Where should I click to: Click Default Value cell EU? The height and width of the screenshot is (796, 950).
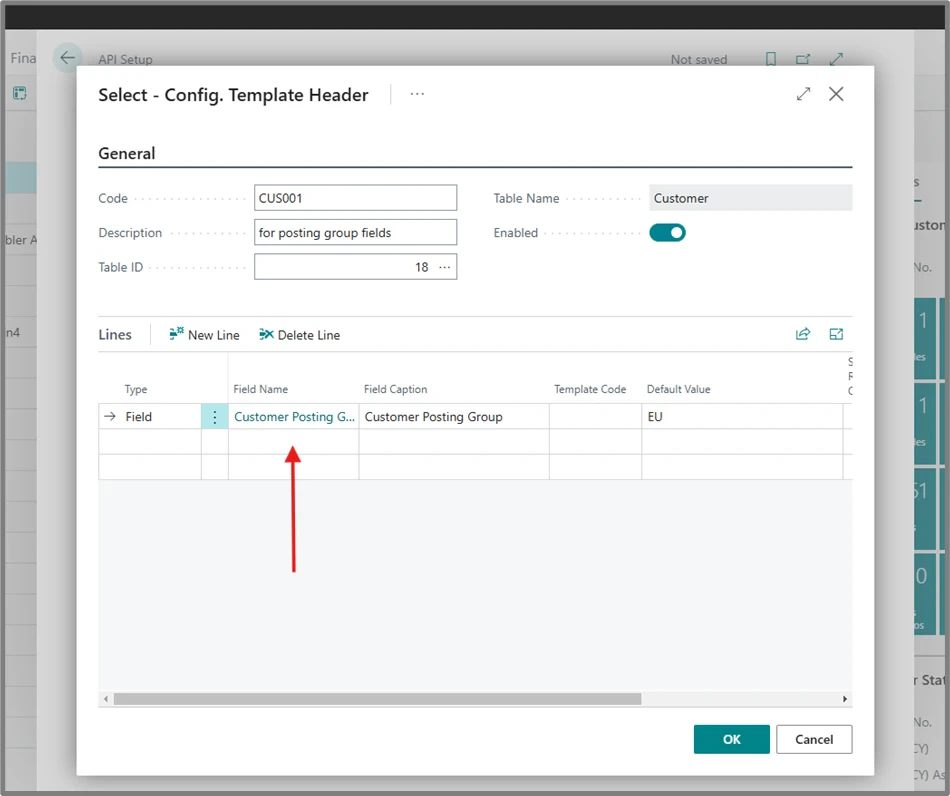pos(742,417)
